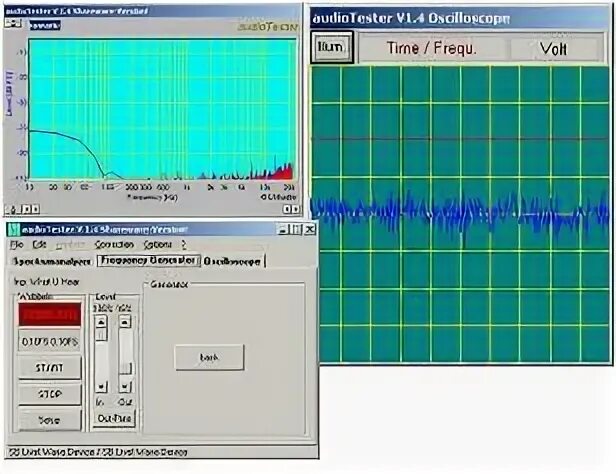Click the highlighted label in spectrum toolbar
Image resolution: width=616 pixels, height=474 pixels.
[45, 26]
